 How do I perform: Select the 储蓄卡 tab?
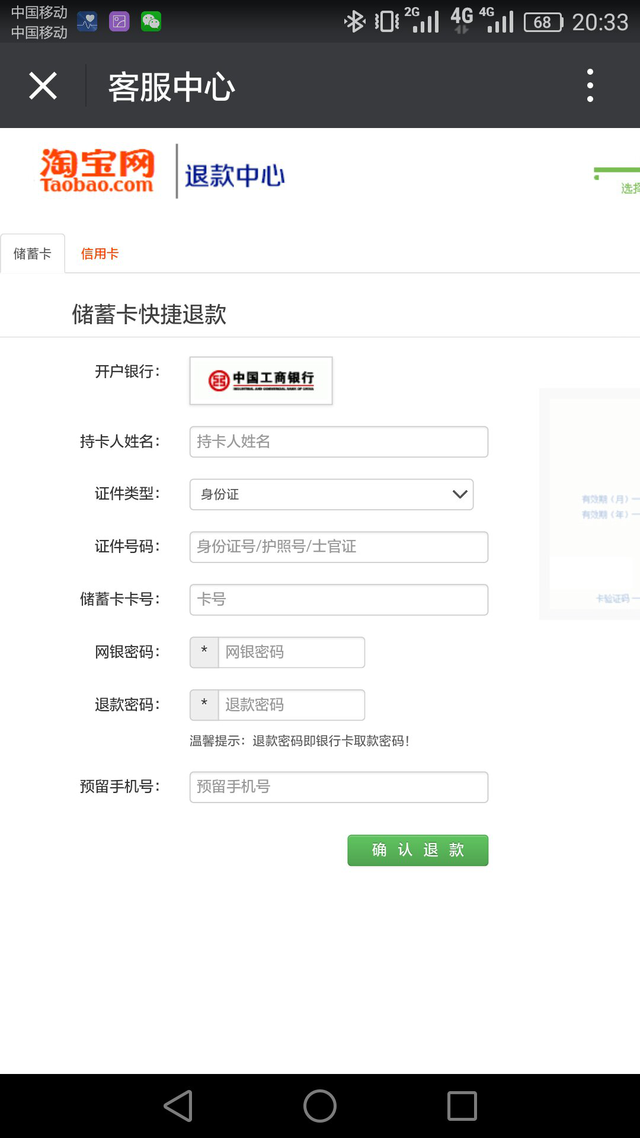[x=32, y=253]
